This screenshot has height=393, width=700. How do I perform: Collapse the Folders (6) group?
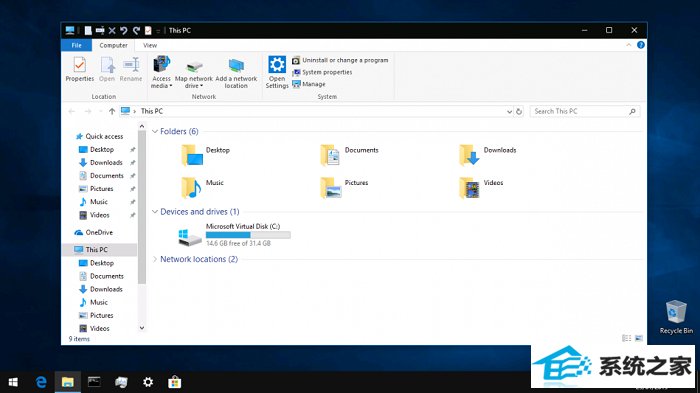pyautogui.click(x=155, y=131)
